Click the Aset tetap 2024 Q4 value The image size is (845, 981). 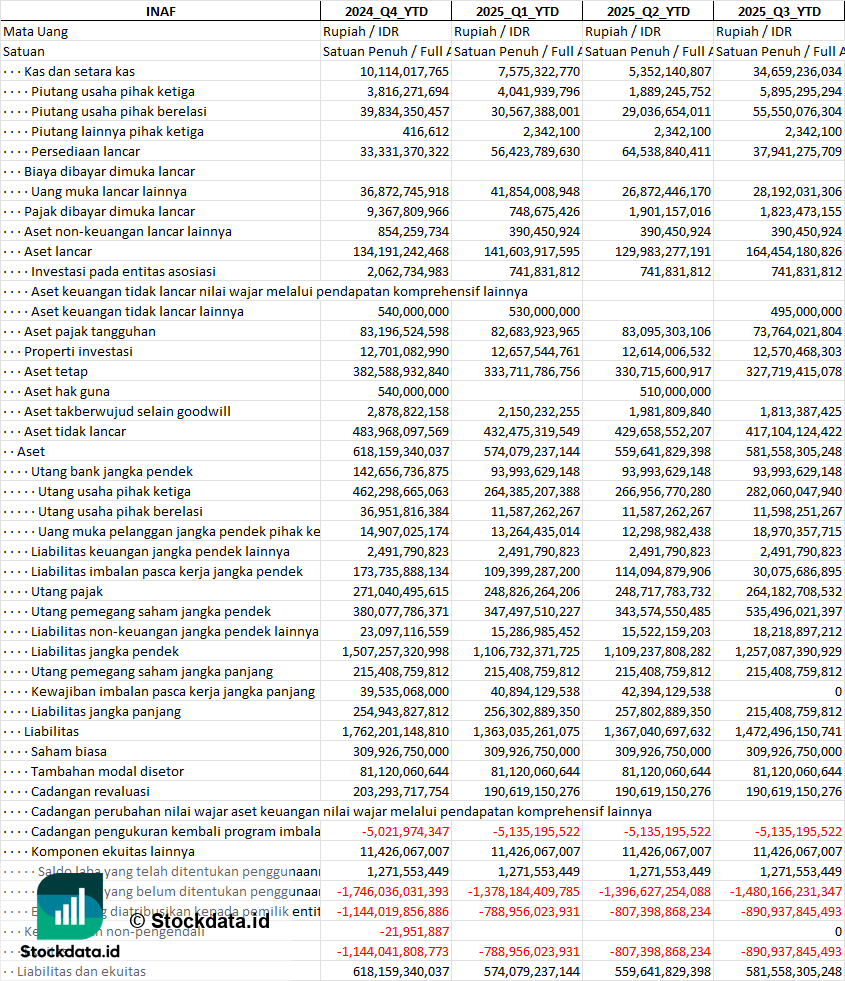(401, 372)
